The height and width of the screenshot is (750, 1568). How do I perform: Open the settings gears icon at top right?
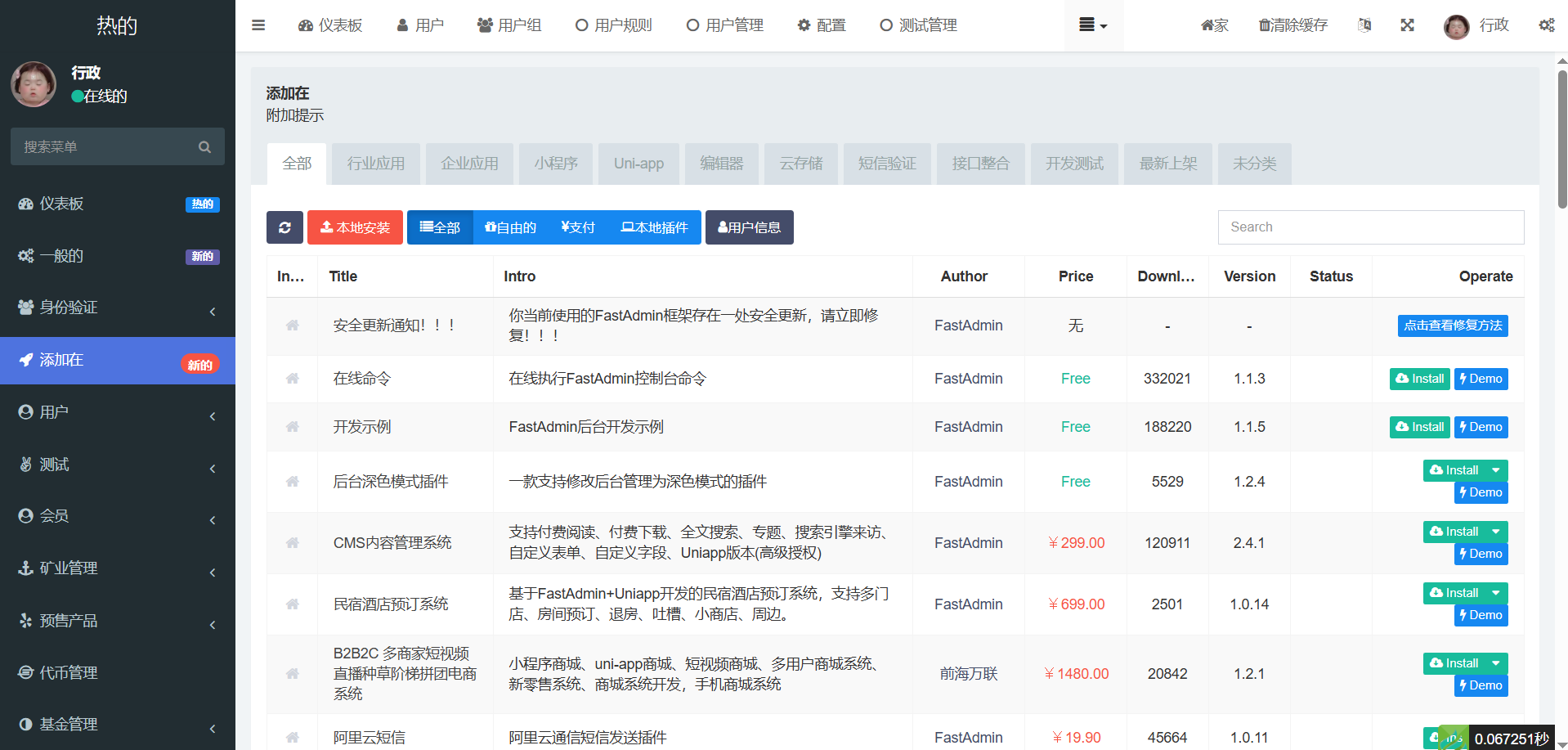pyautogui.click(x=1546, y=25)
